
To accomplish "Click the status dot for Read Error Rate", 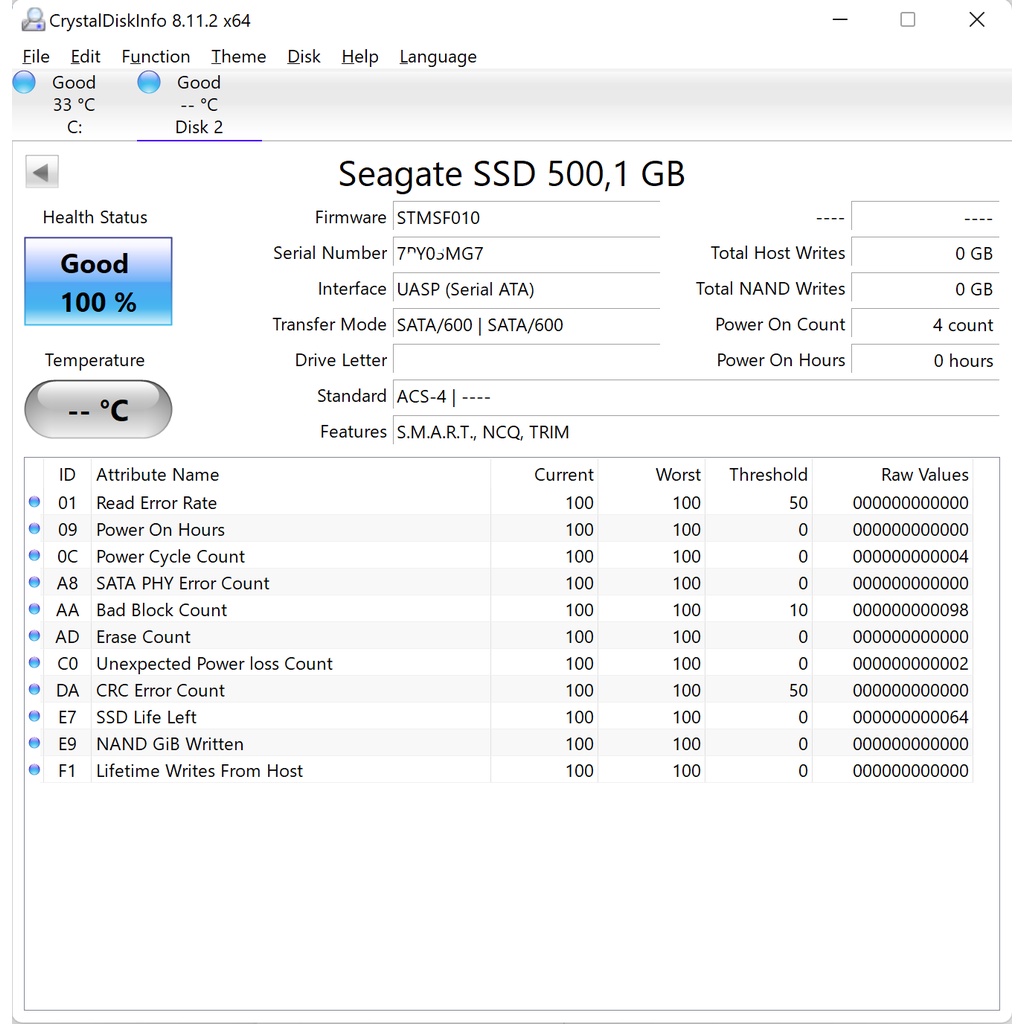I will click(x=35, y=502).
